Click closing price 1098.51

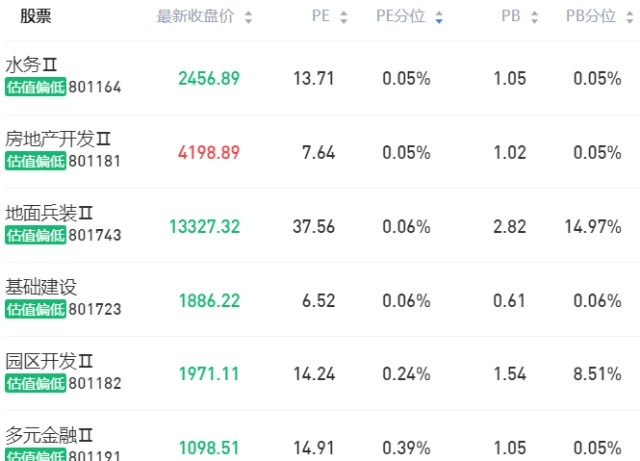[x=209, y=448]
